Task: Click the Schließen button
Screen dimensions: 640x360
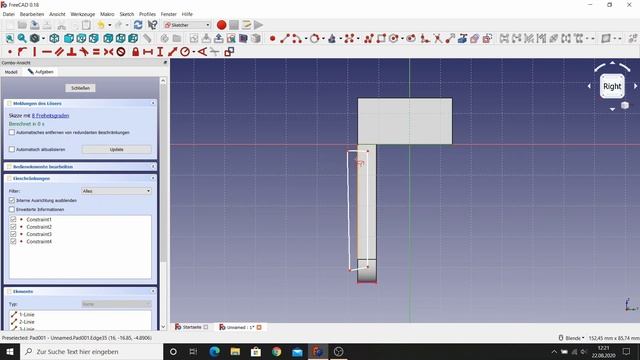Action: (80, 88)
